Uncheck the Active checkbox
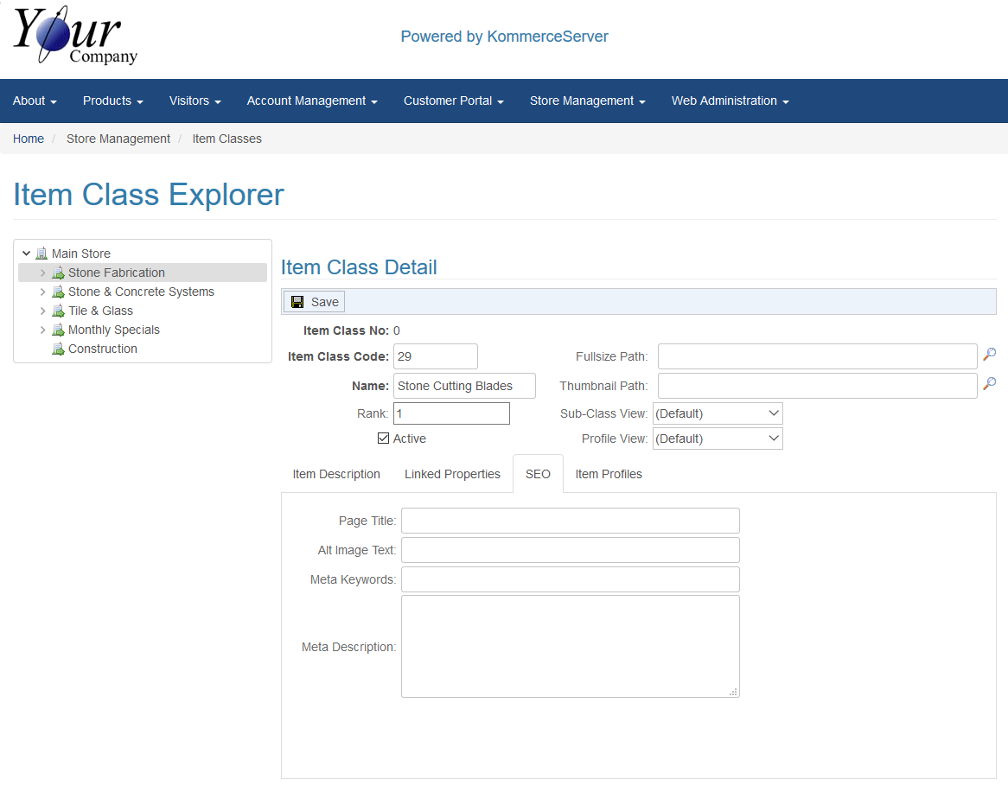The height and width of the screenshot is (805, 1008). click(x=383, y=438)
